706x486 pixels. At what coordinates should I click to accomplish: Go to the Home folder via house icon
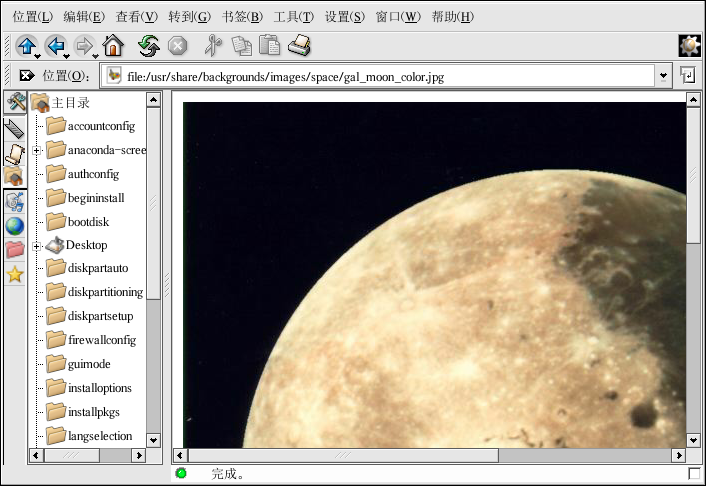pos(113,46)
